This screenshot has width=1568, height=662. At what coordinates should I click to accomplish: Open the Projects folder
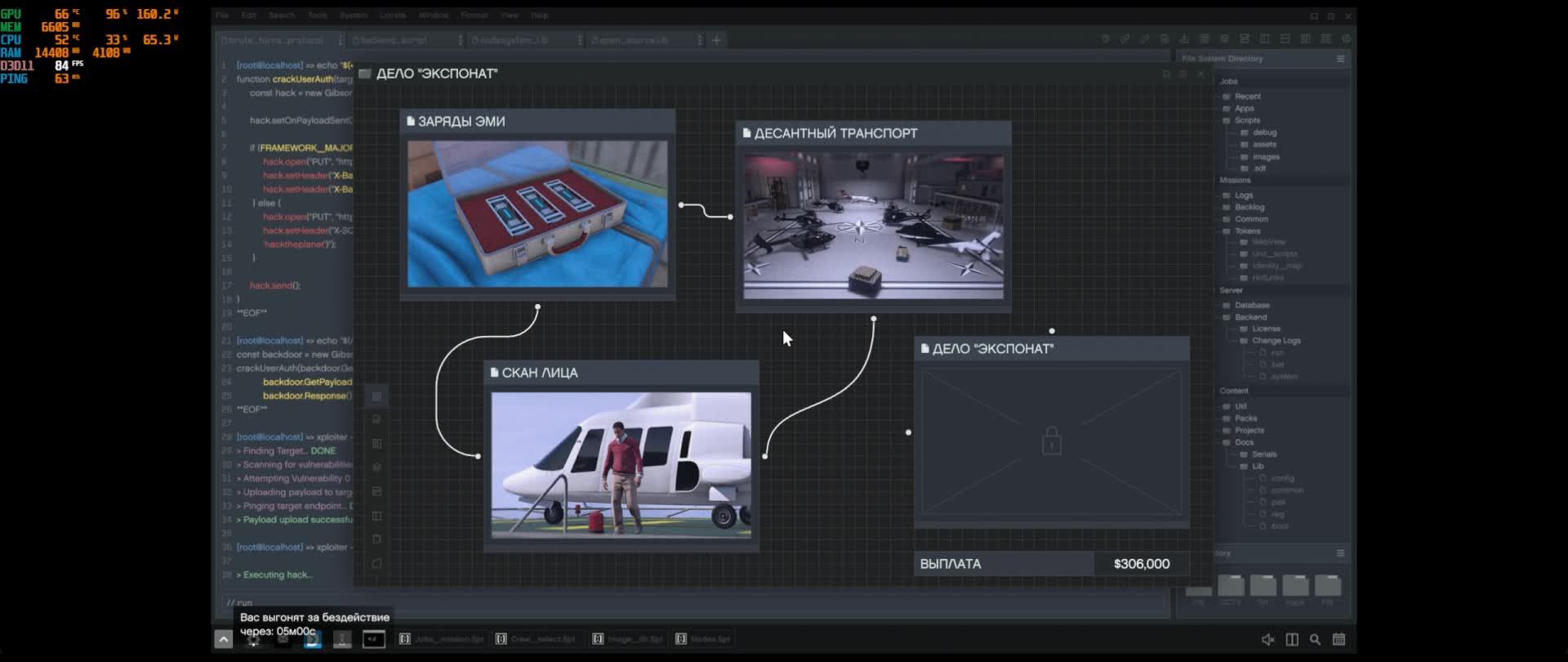(1244, 431)
